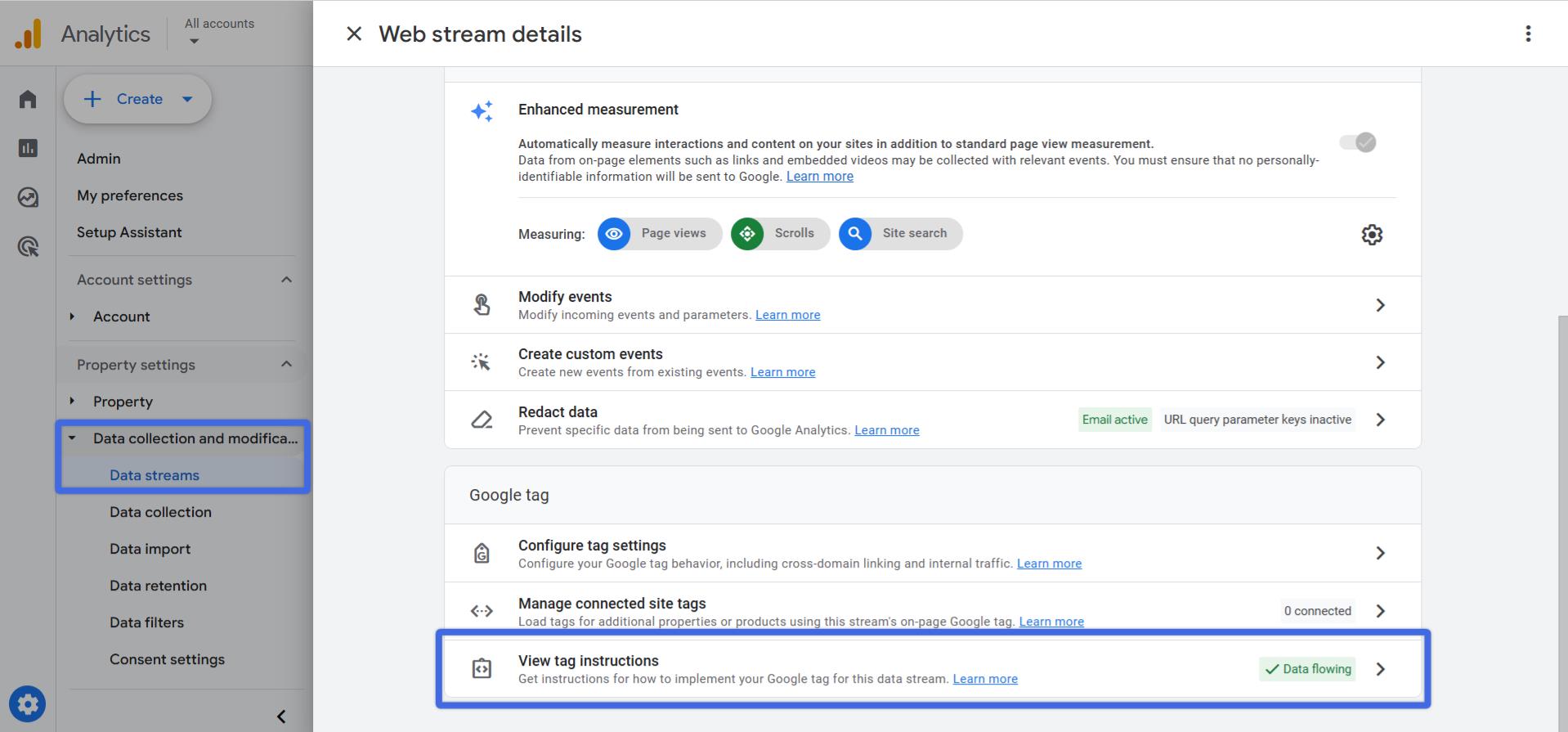The height and width of the screenshot is (732, 1568).
Task: Expand the Account tree item
Action: pyautogui.click(x=72, y=317)
